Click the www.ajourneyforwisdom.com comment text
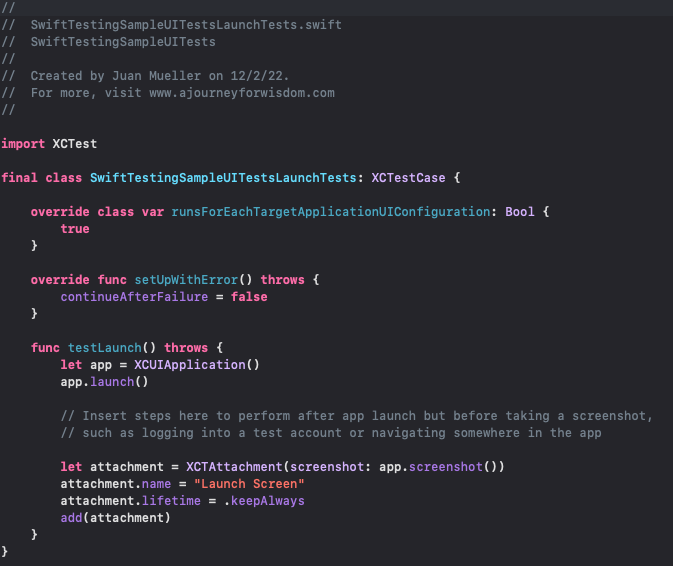The image size is (673, 566). [x=242, y=93]
